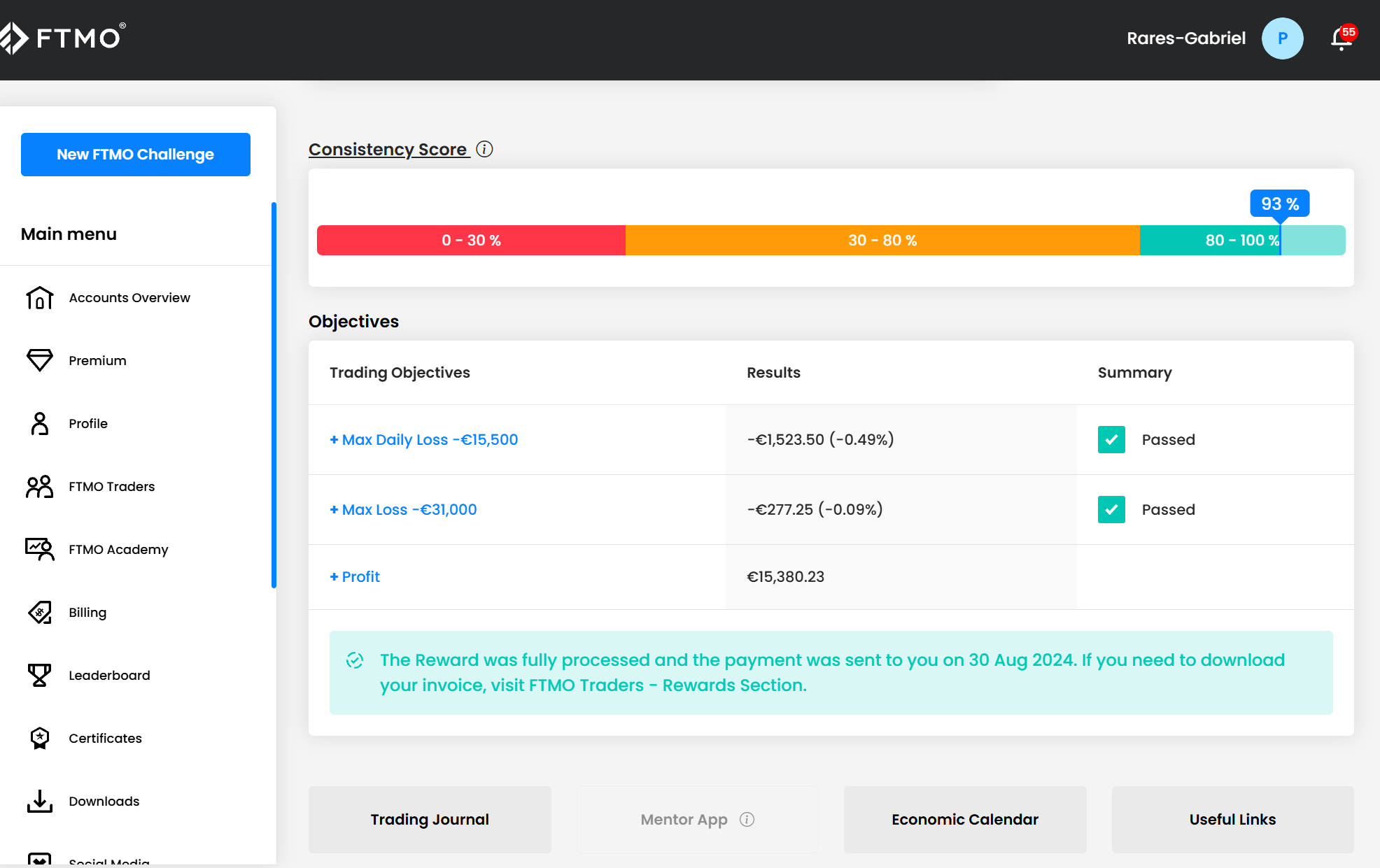Click the €15,380.23 profit value
This screenshot has height=868, width=1380.
(785, 576)
